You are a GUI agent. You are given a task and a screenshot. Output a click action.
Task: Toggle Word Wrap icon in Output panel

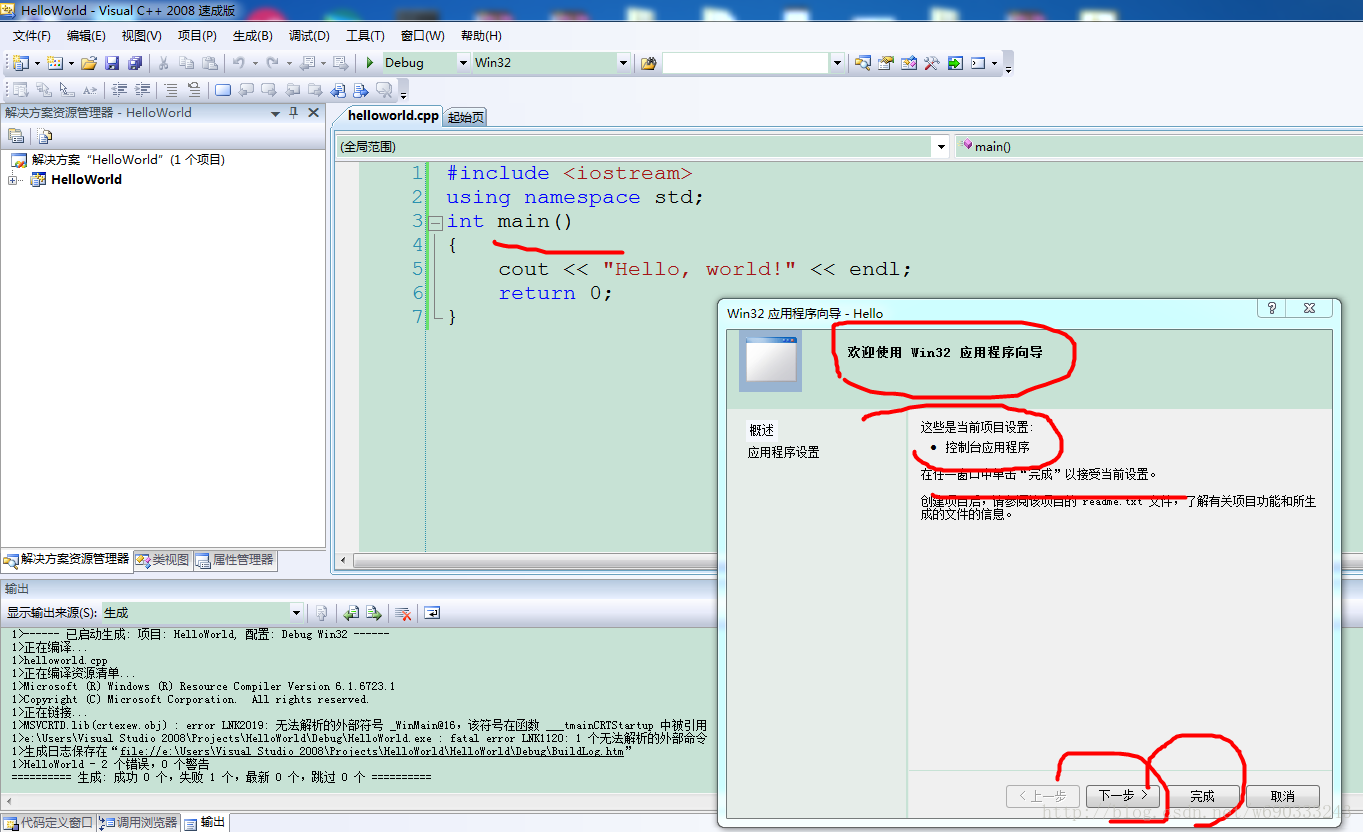pos(431,612)
